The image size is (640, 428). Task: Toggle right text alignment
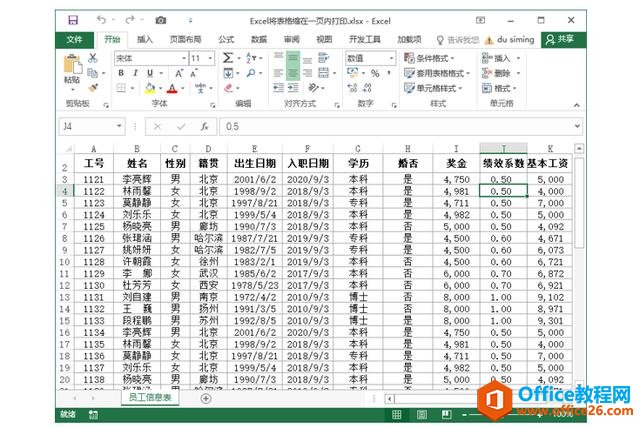click(x=308, y=73)
